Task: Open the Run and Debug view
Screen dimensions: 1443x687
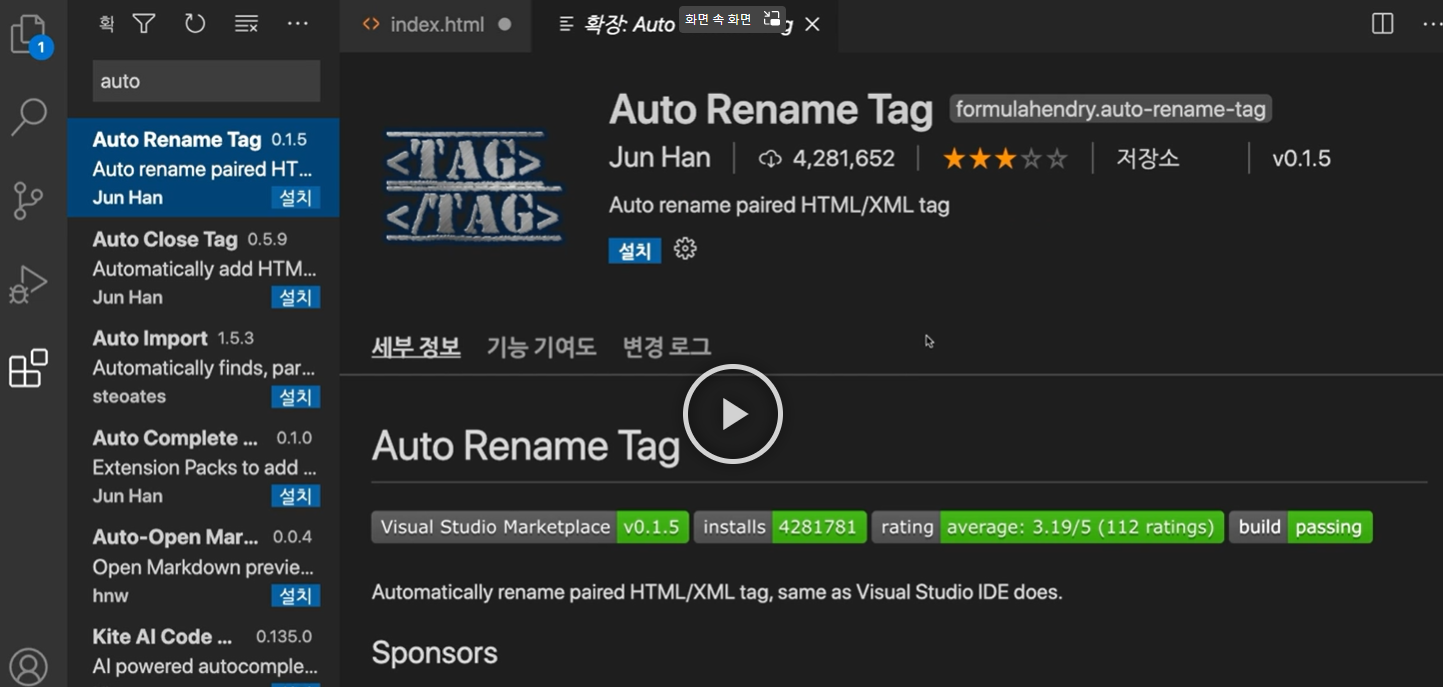Action: pyautogui.click(x=29, y=284)
